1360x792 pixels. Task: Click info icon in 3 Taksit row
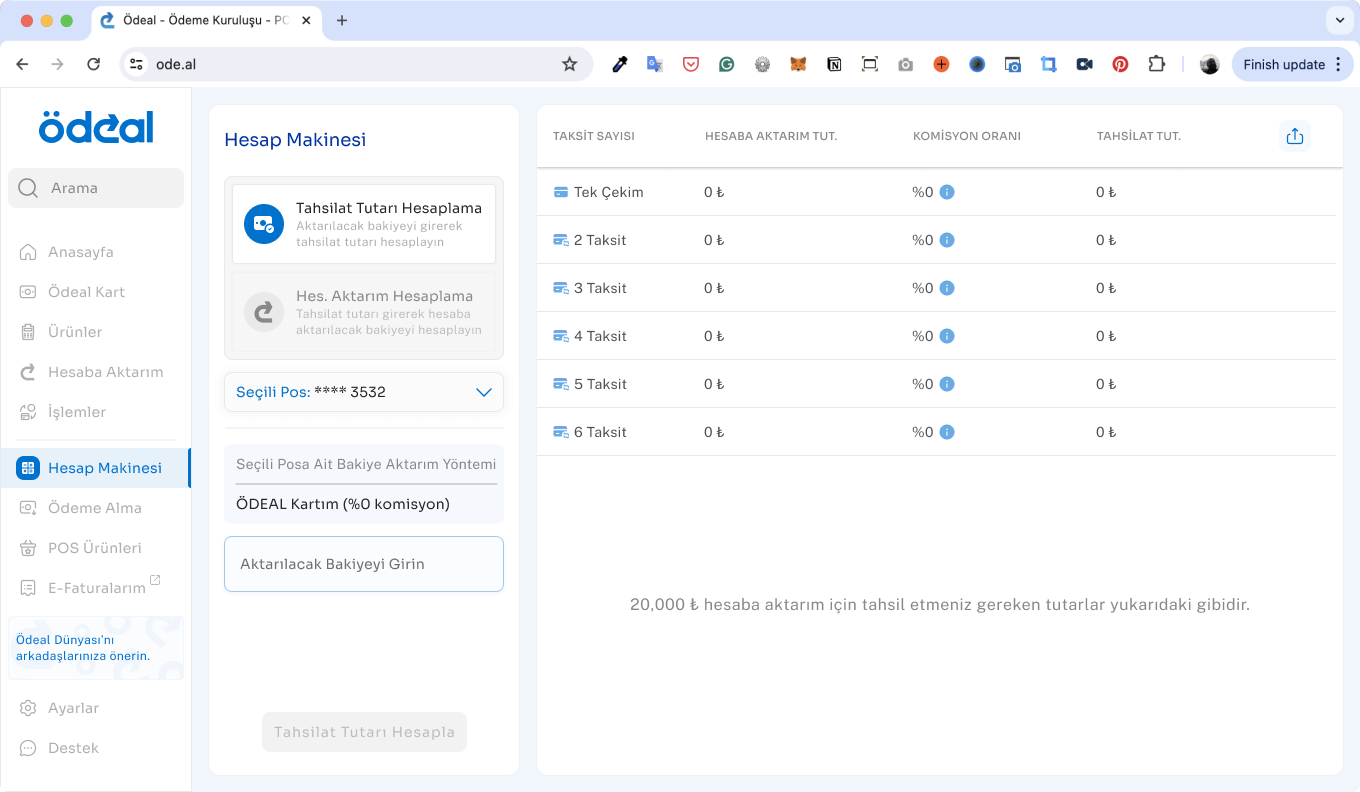coord(947,288)
